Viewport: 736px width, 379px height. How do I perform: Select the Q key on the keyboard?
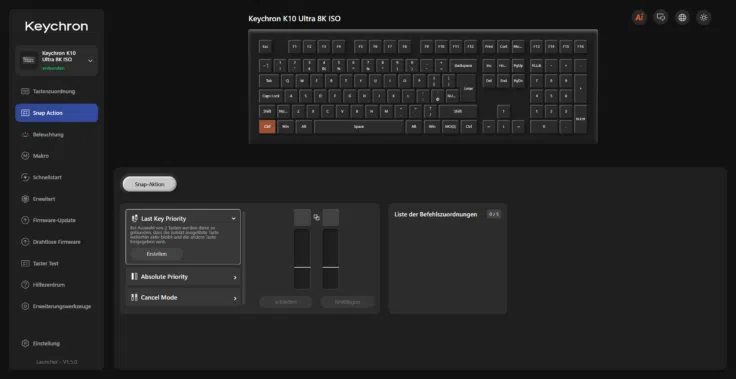tap(287, 81)
